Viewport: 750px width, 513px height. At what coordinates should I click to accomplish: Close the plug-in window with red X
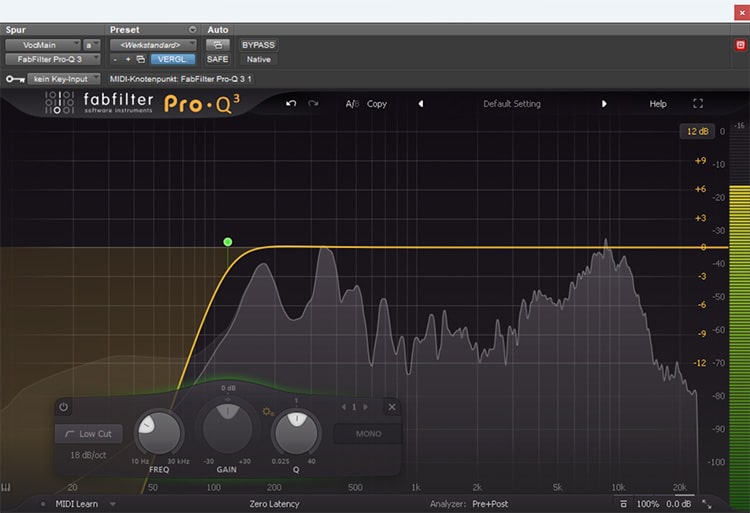click(x=742, y=13)
